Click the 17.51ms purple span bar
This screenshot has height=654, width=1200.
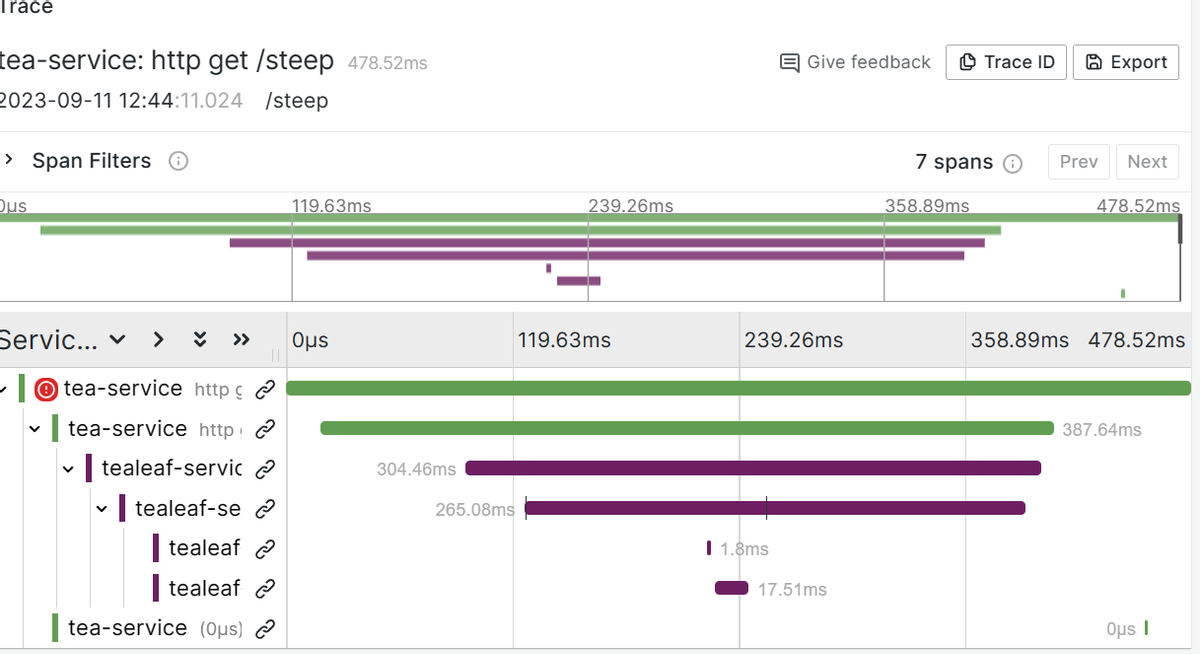(x=731, y=588)
